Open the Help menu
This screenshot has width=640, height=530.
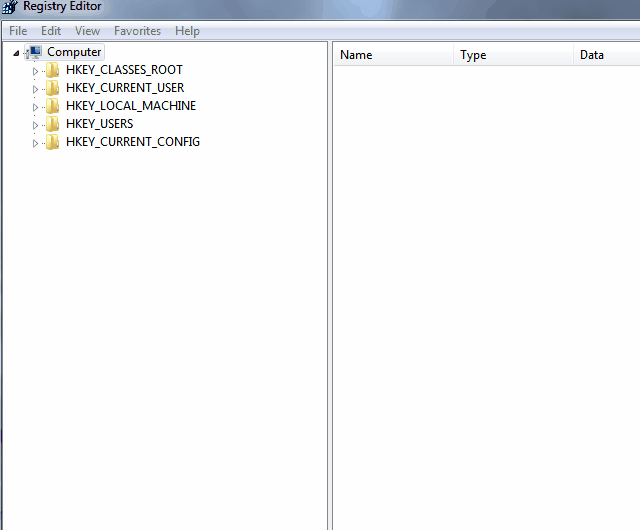(187, 31)
